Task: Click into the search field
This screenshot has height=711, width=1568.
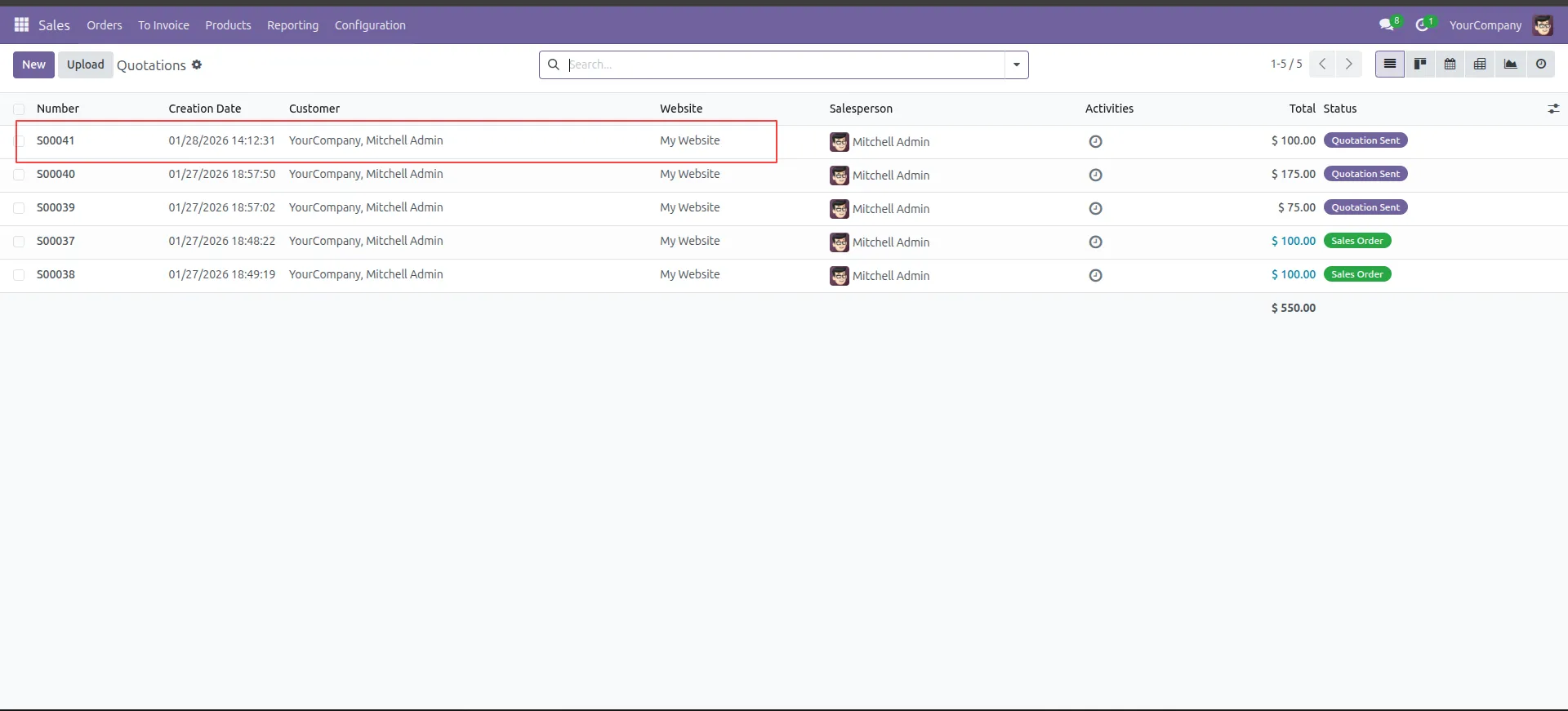Action: click(784, 65)
